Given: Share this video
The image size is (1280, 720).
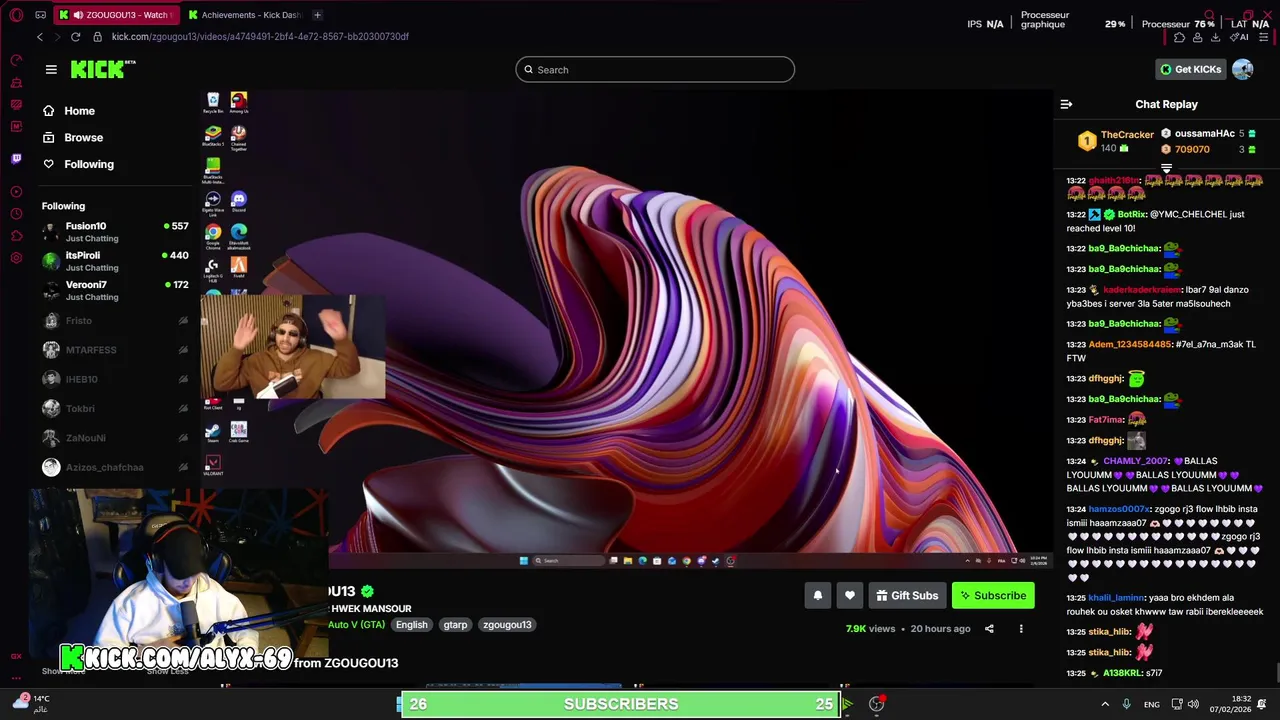Looking at the screenshot, I should (x=989, y=629).
